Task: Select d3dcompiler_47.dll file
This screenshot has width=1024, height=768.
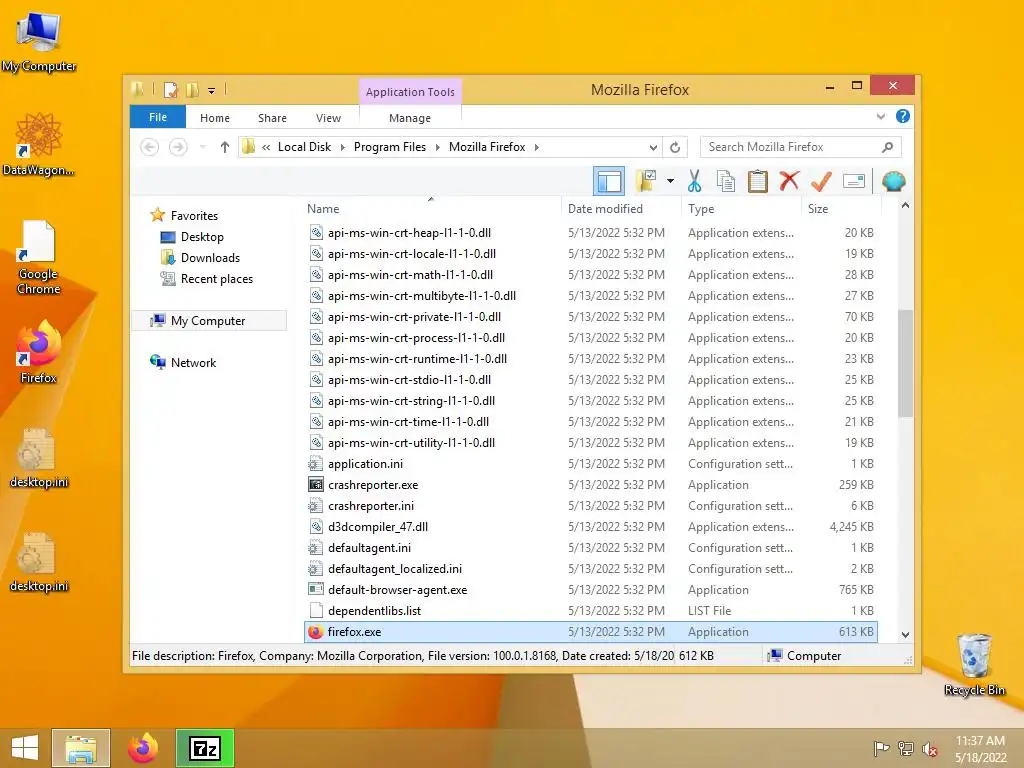Action: click(x=591, y=526)
